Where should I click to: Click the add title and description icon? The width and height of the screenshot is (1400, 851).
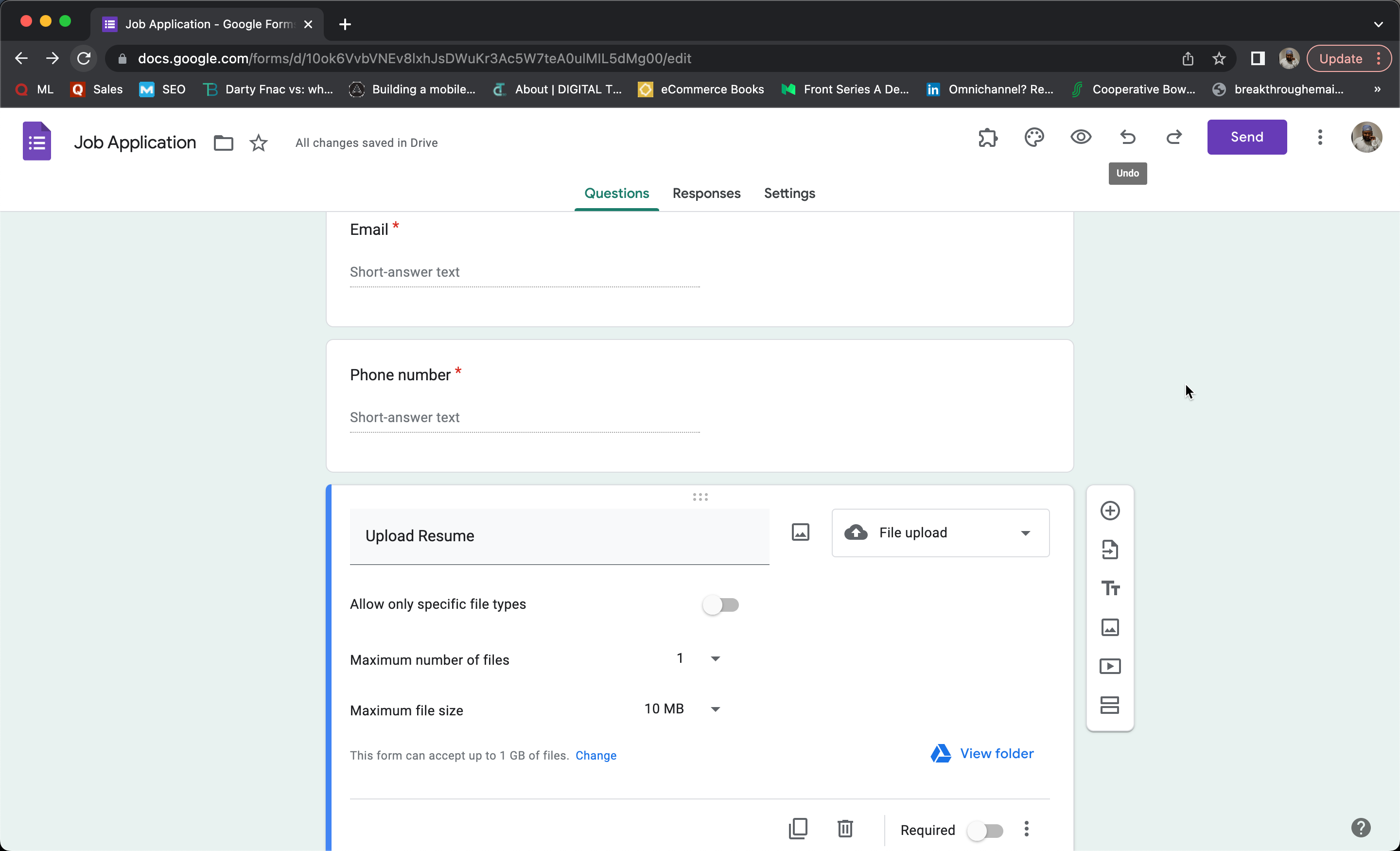pyautogui.click(x=1110, y=588)
